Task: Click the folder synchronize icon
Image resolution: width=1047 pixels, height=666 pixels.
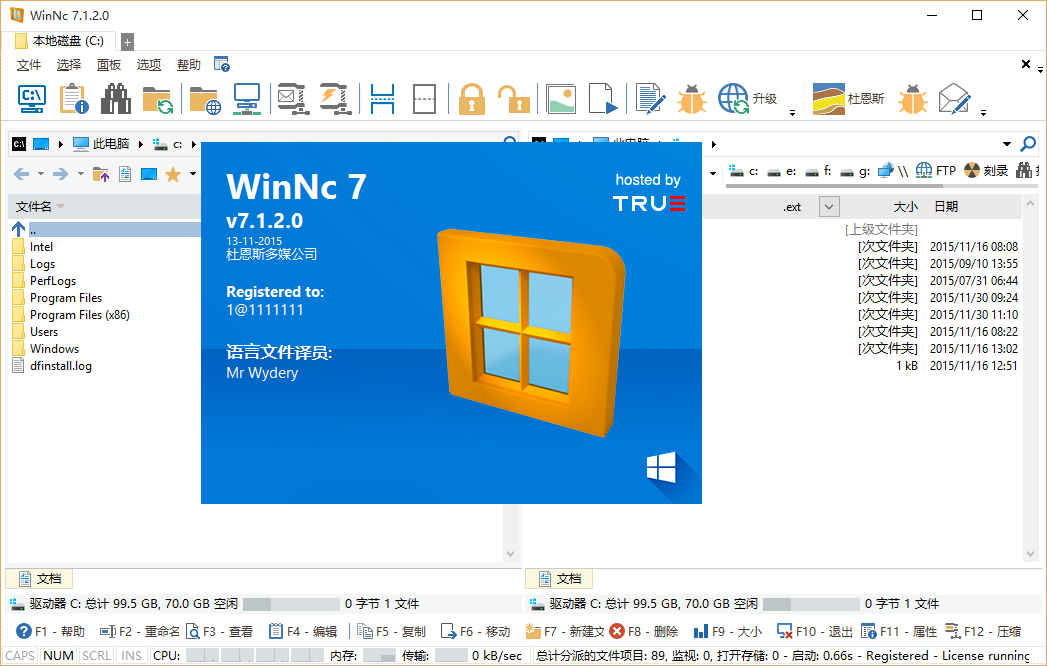Action: click(158, 99)
